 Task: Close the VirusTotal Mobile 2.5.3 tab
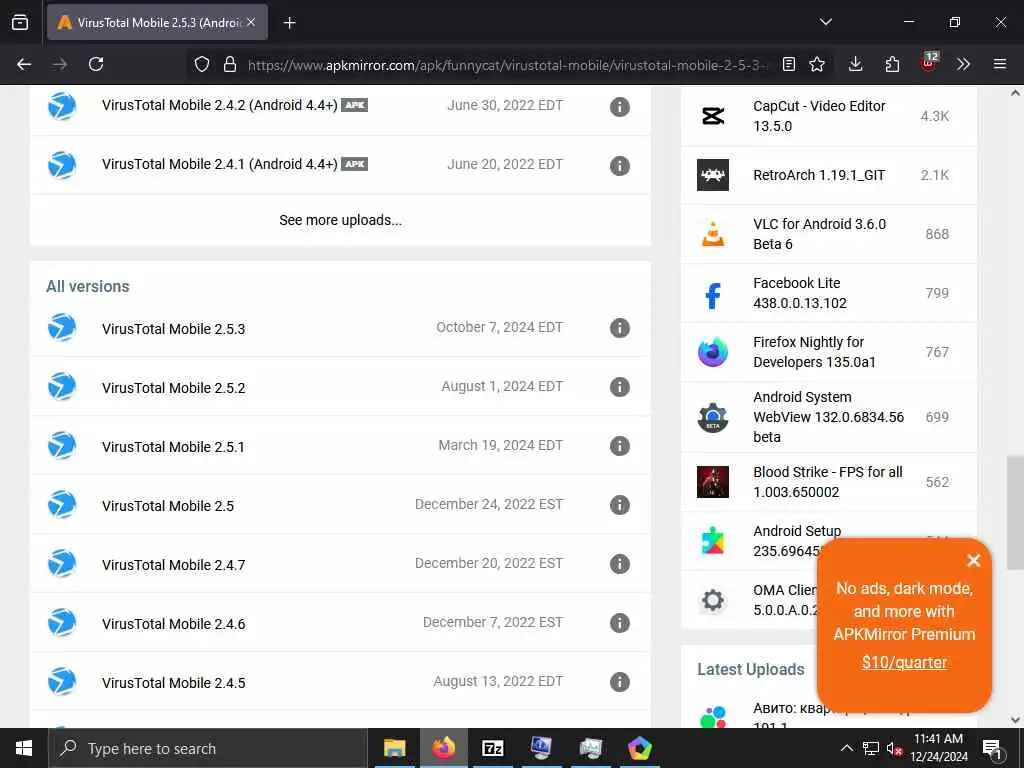251,22
